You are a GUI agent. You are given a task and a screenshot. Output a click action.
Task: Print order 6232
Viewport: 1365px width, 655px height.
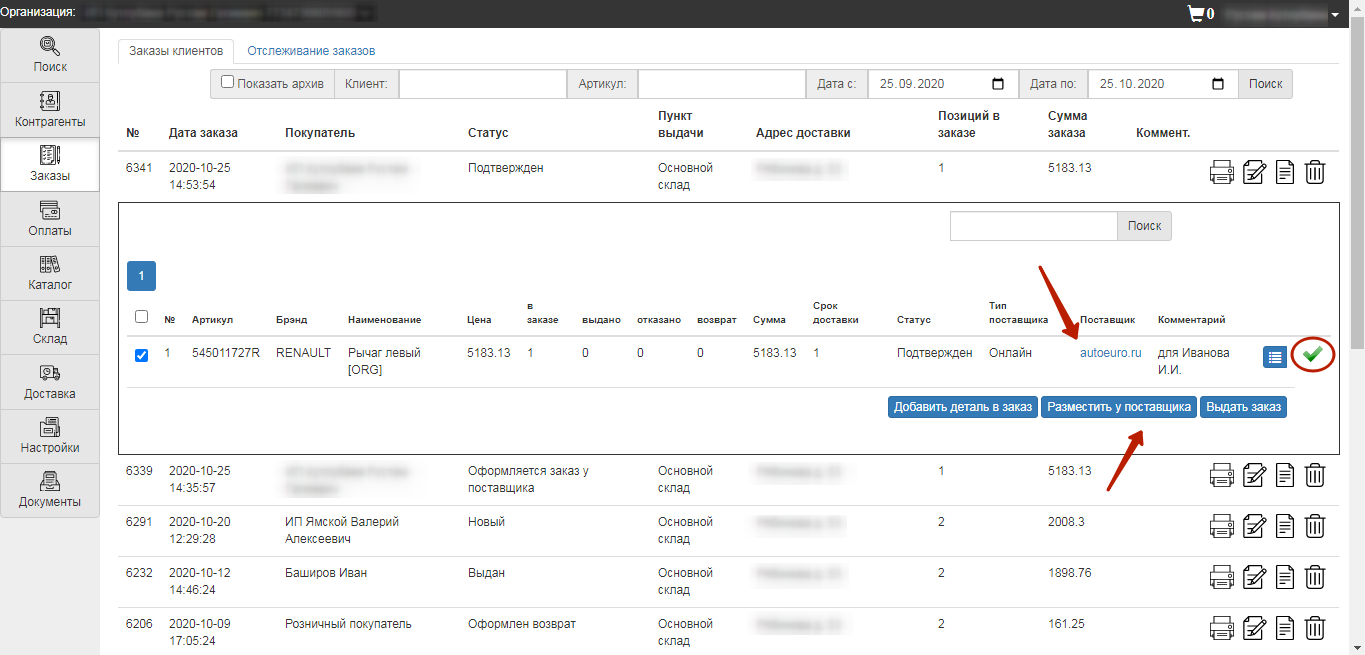tap(1222, 577)
